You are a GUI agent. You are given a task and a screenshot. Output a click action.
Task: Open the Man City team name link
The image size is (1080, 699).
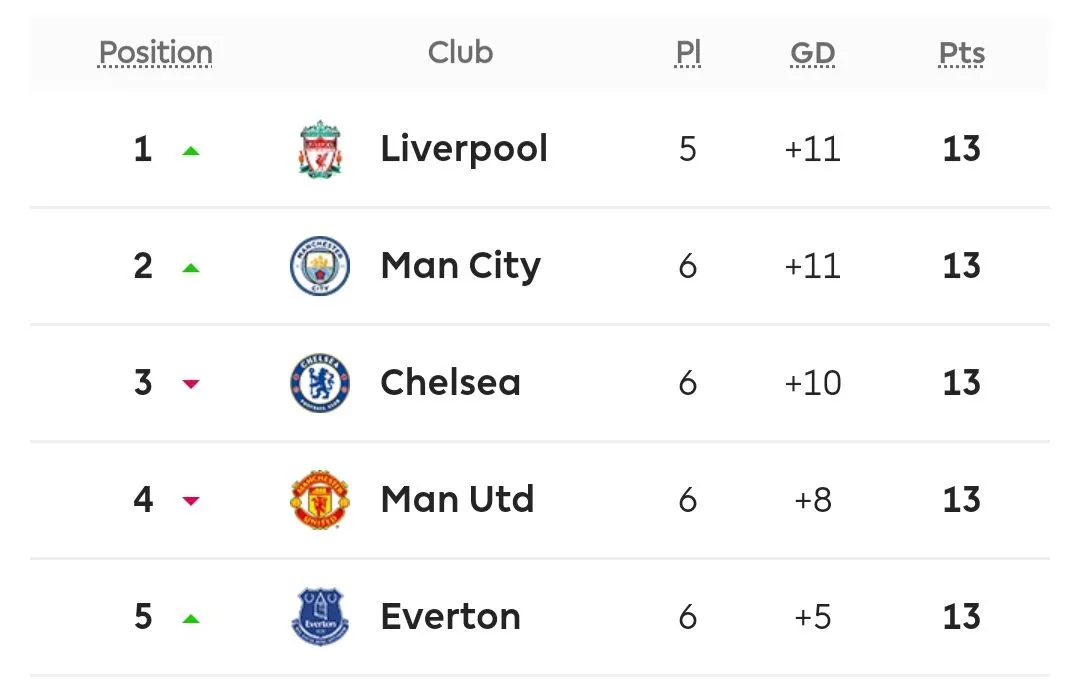click(460, 266)
